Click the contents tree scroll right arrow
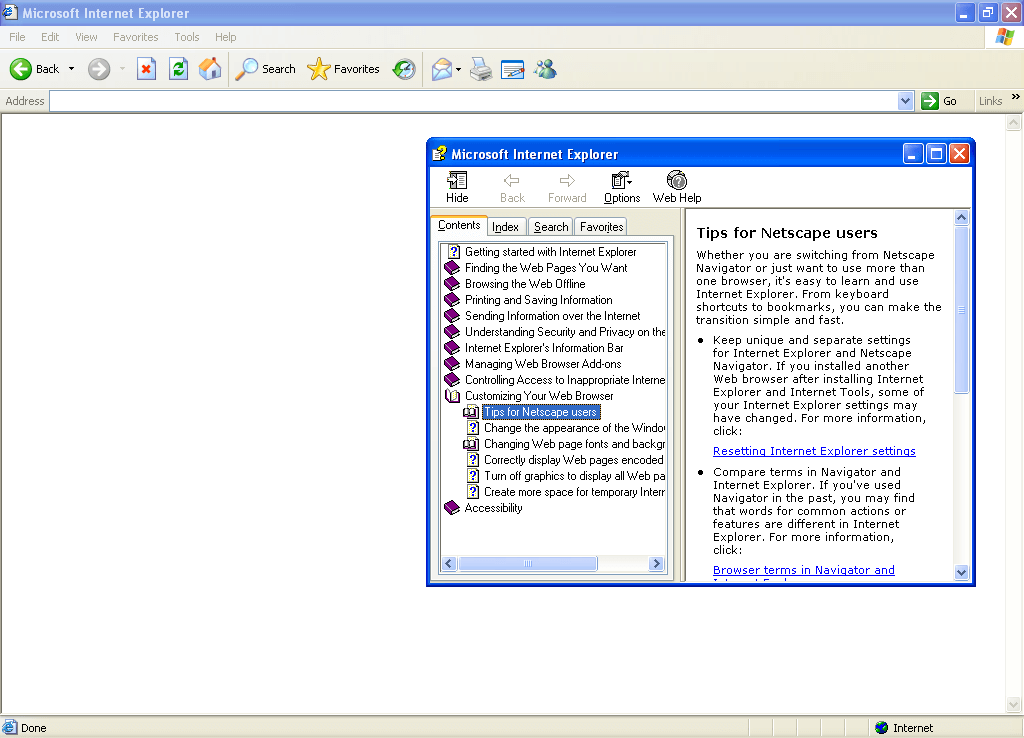This screenshot has width=1024, height=738. coord(656,564)
